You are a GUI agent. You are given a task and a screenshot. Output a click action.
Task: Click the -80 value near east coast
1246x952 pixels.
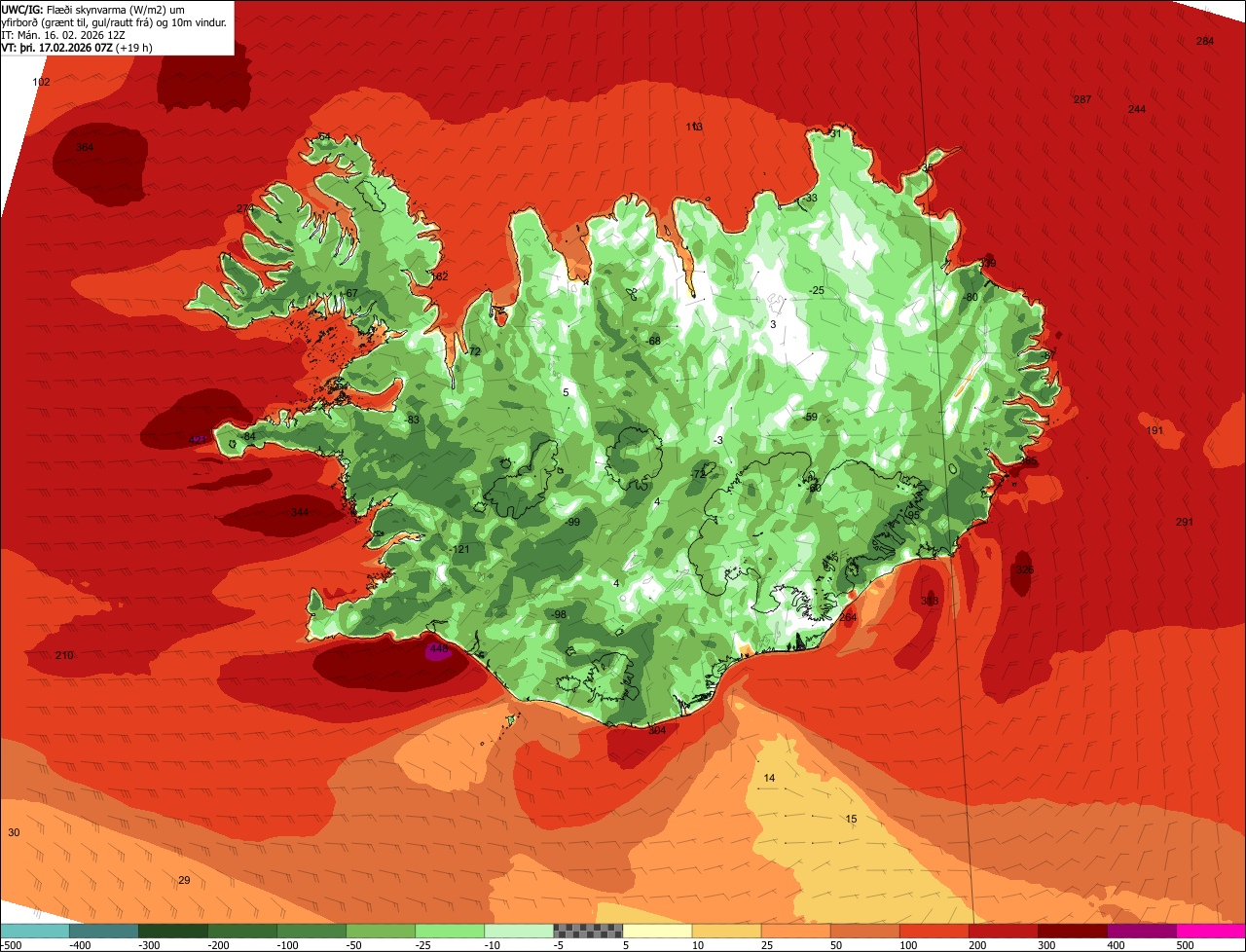click(969, 297)
